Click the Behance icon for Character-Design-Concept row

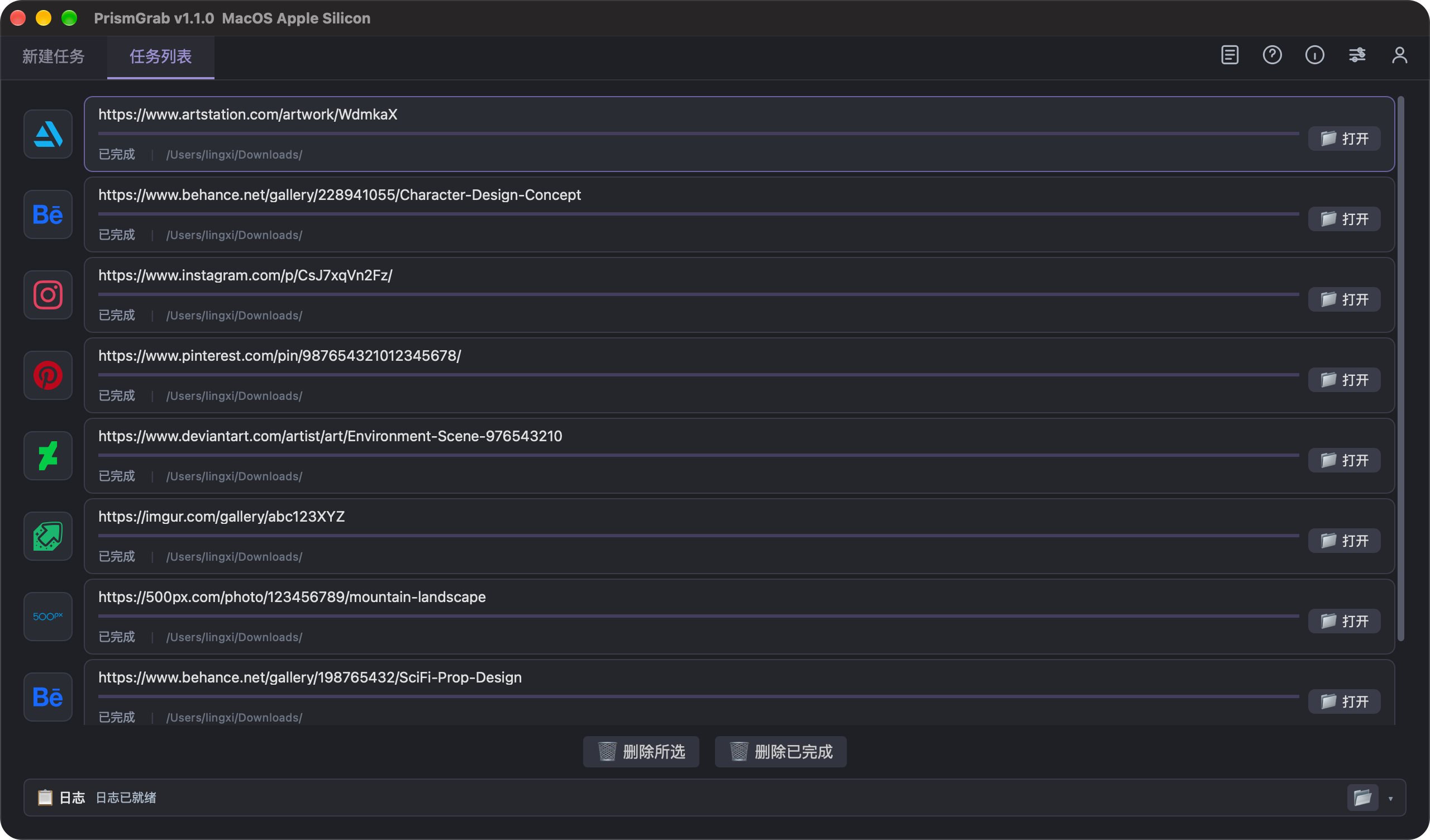click(47, 214)
